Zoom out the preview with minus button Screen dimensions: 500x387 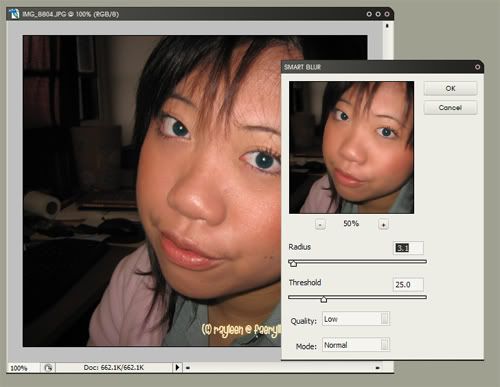pyautogui.click(x=320, y=224)
